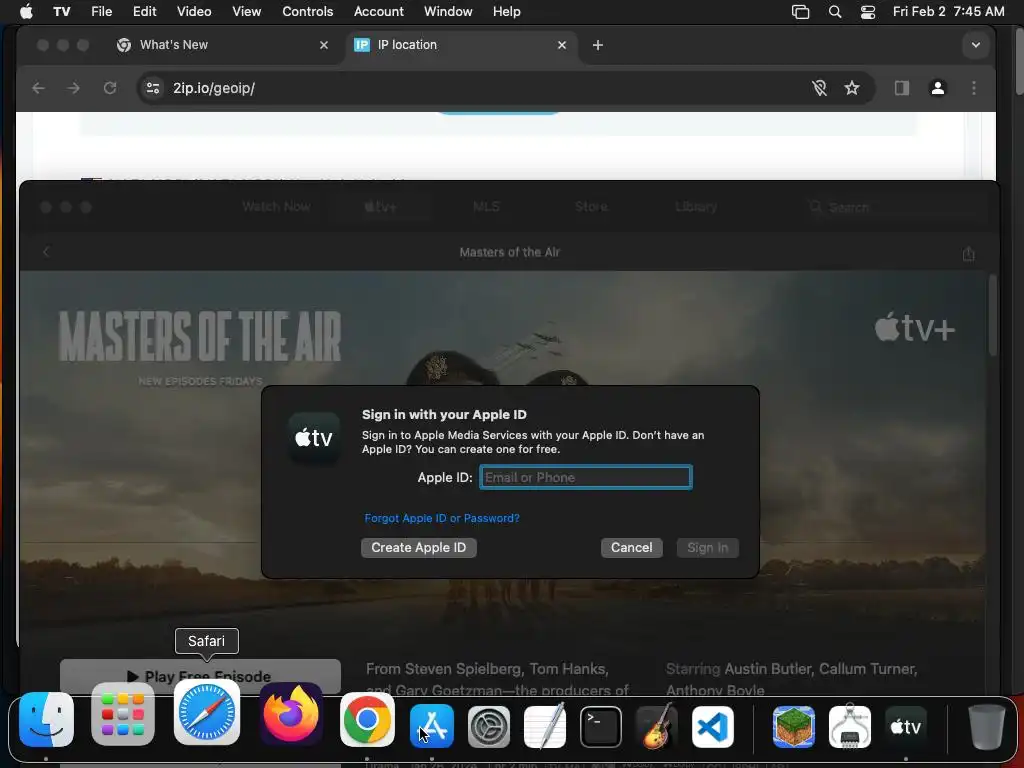
Task: Select the Library tab in TV app
Action: tap(696, 206)
